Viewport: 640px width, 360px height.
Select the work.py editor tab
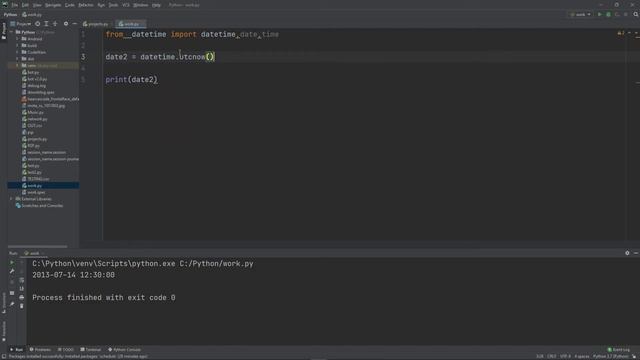131,24
